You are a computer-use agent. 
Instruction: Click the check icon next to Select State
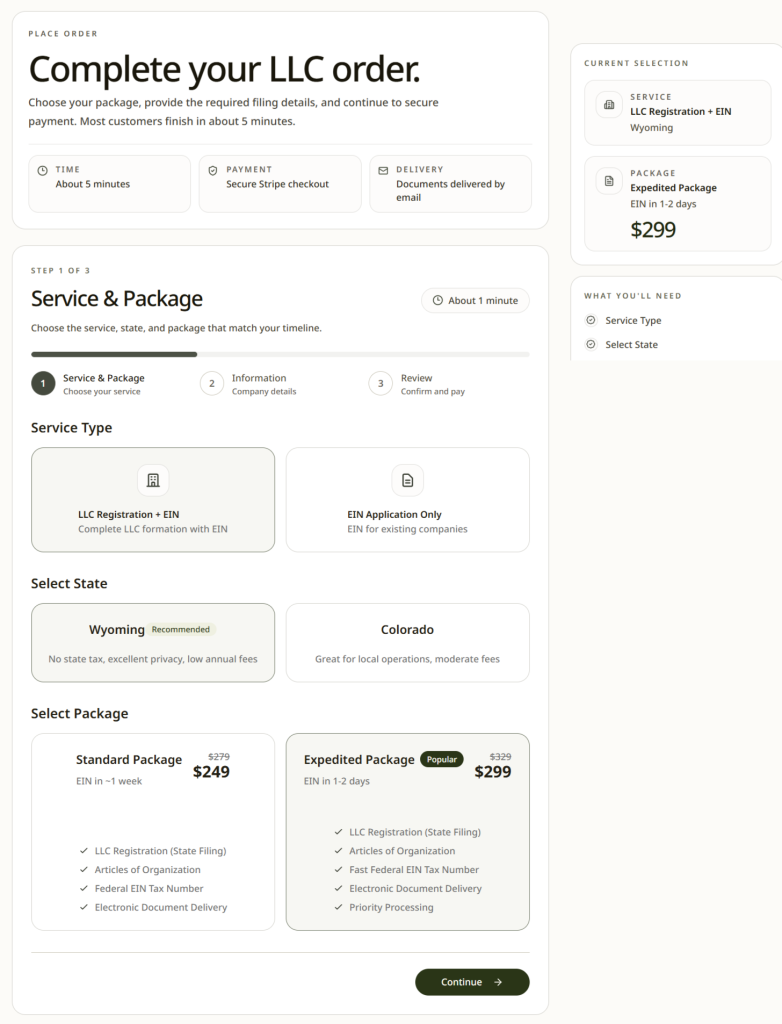point(591,345)
